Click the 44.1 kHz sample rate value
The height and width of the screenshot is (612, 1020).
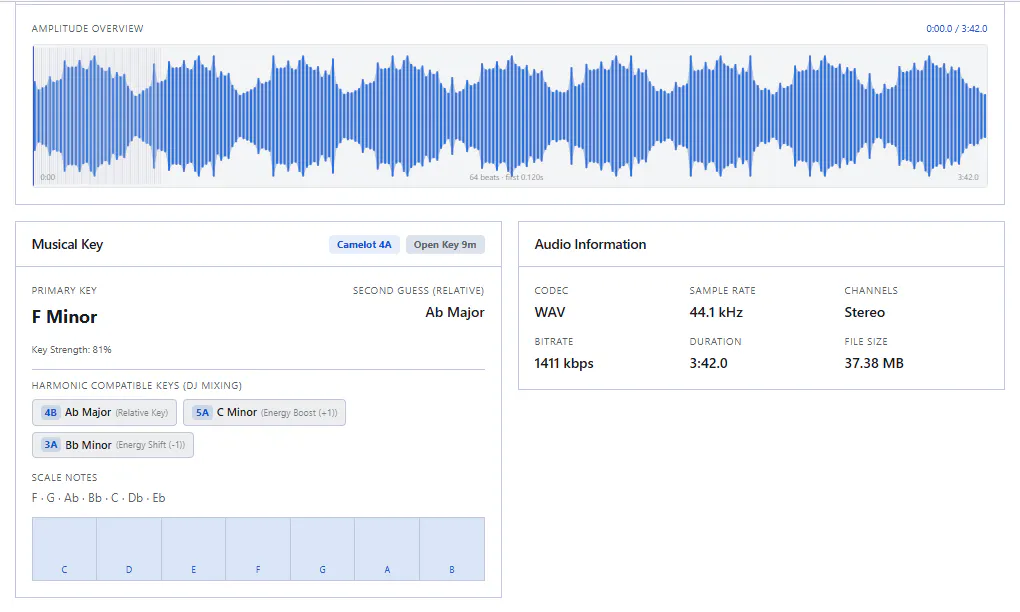point(716,312)
